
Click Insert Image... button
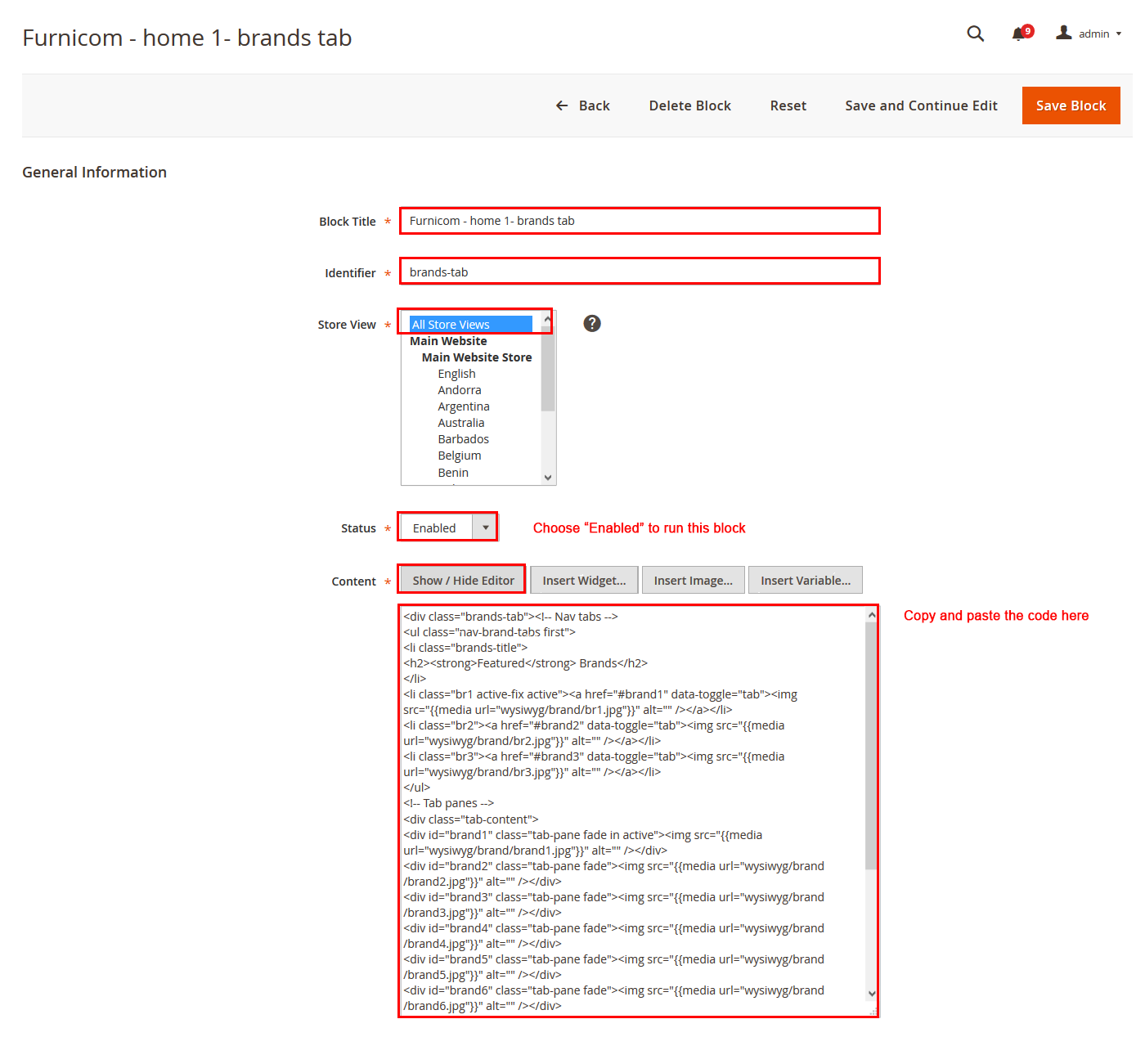point(694,581)
